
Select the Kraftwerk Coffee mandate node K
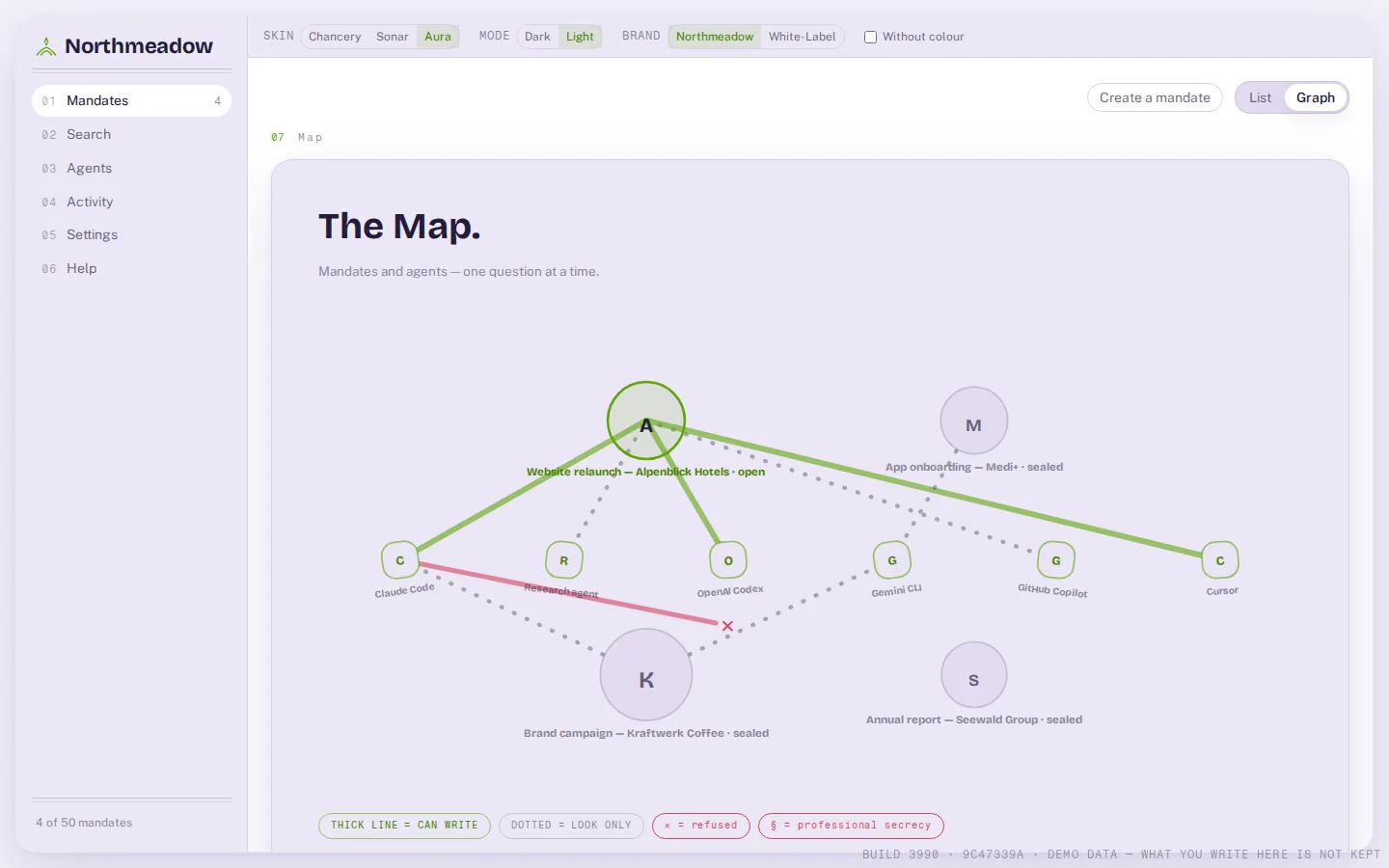coord(646,675)
